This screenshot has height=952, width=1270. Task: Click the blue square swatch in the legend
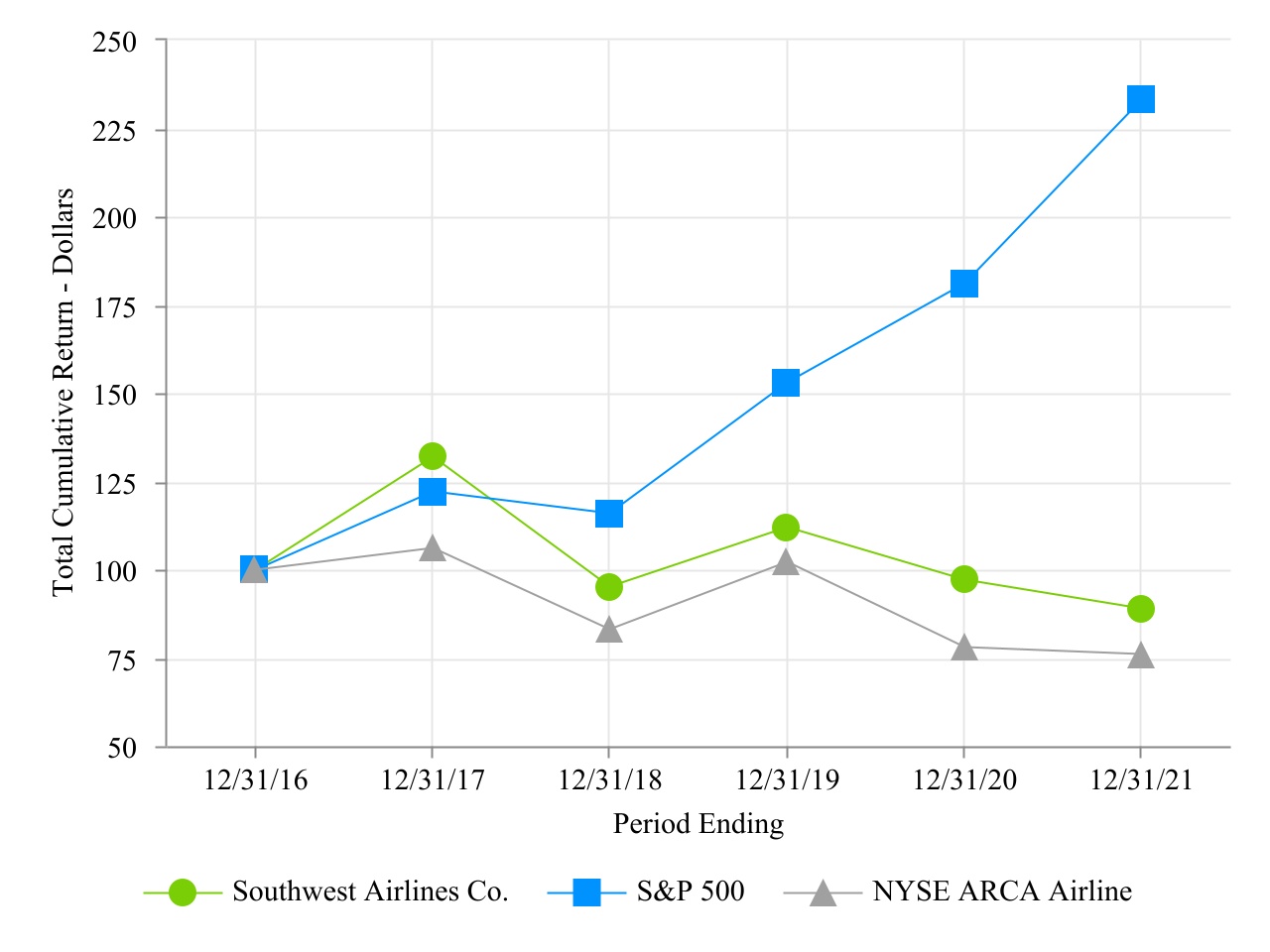(x=587, y=892)
